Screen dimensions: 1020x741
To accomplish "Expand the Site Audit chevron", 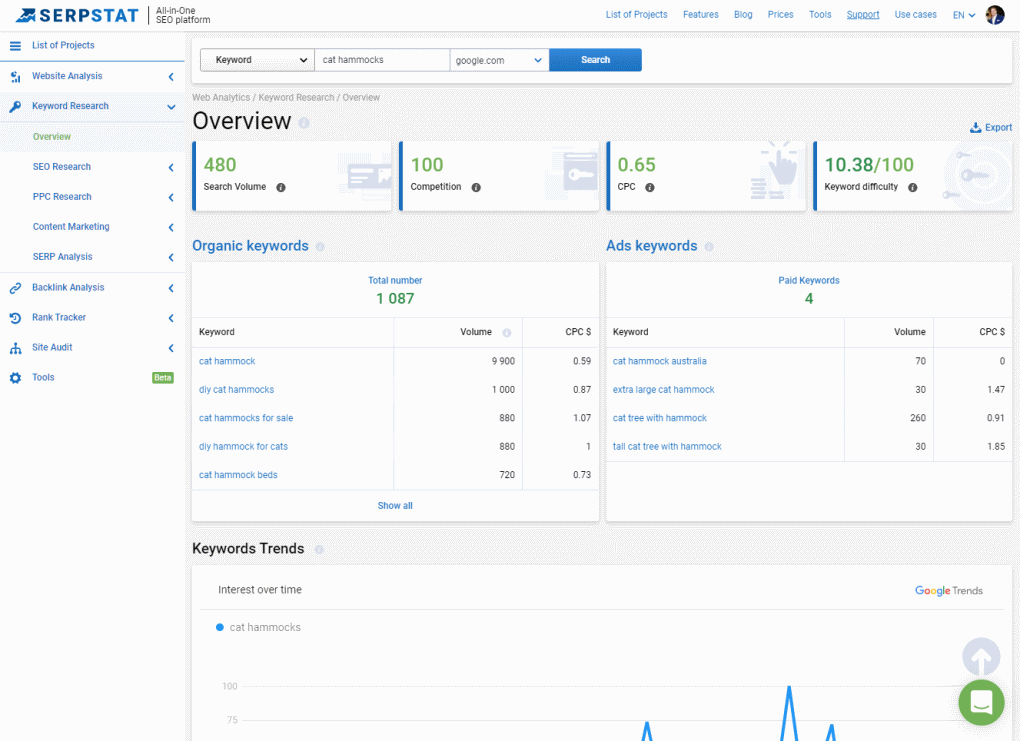I will pos(171,347).
